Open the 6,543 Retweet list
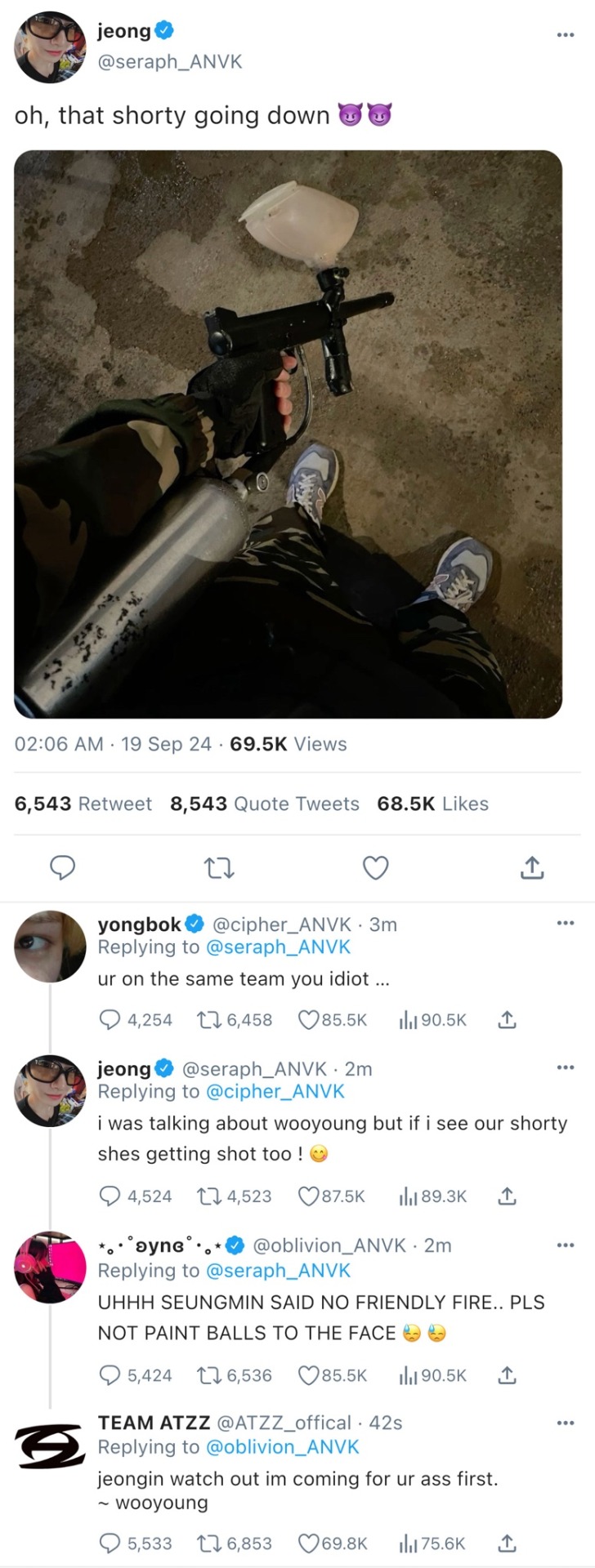This screenshot has width=595, height=1568. pos(83,804)
